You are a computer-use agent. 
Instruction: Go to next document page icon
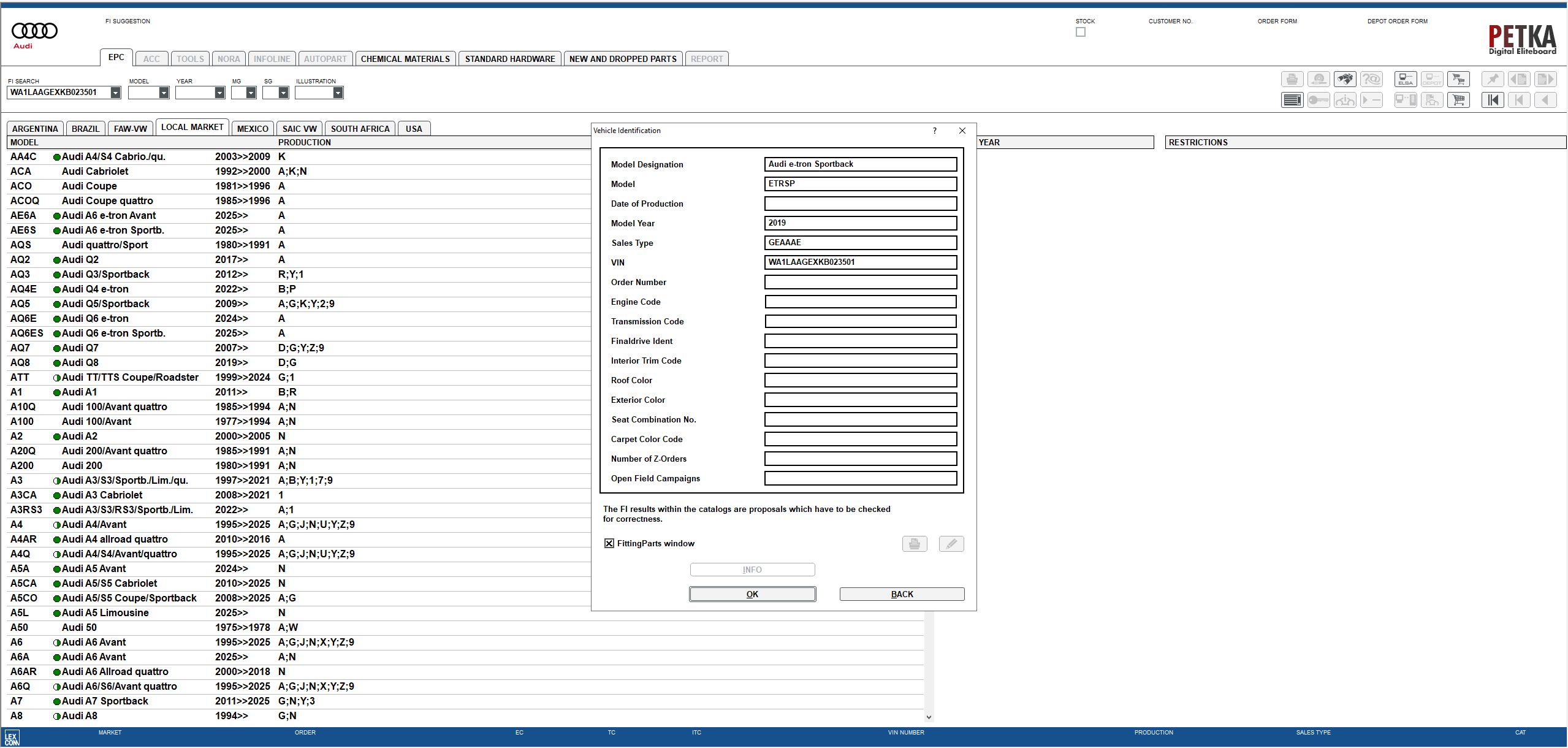point(1545,79)
